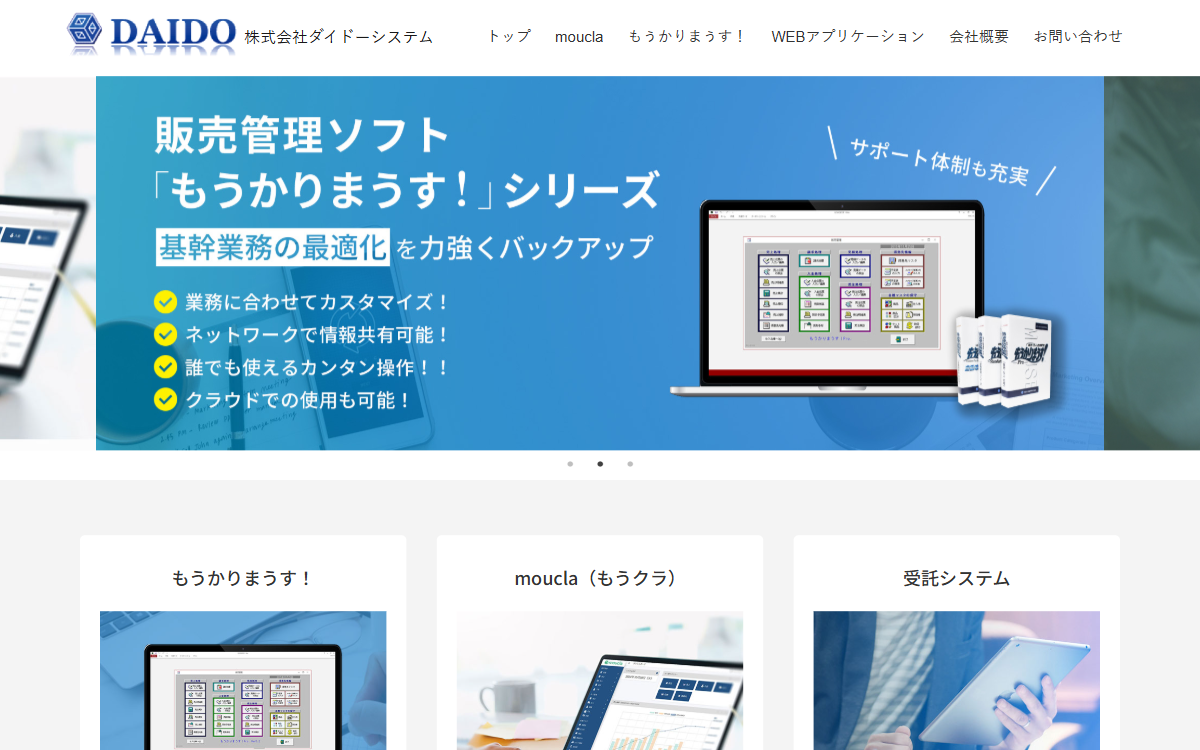Open the 会社概要 page
Viewport: 1200px width, 750px height.
pos(979,36)
